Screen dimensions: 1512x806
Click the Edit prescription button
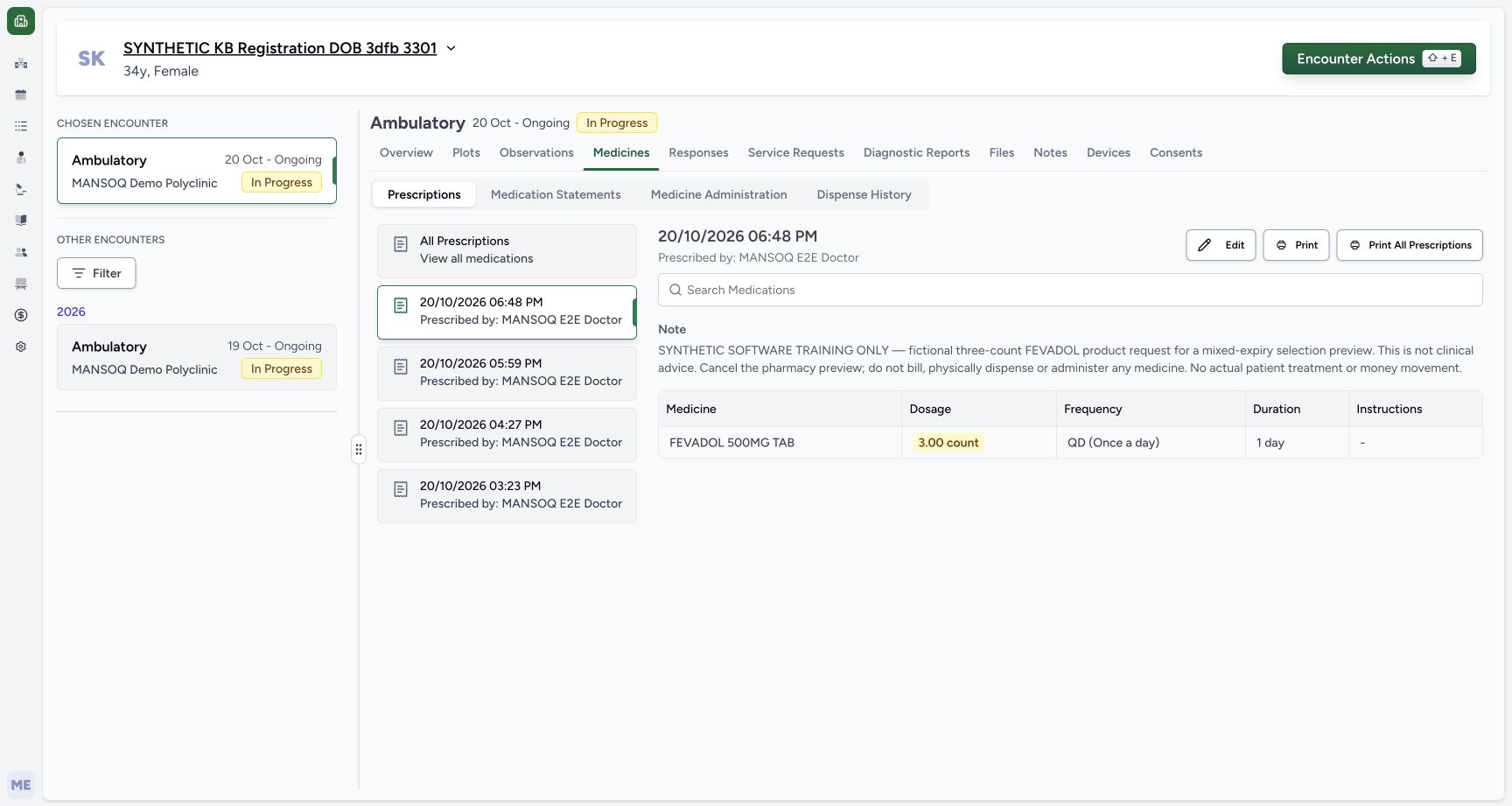[1221, 245]
